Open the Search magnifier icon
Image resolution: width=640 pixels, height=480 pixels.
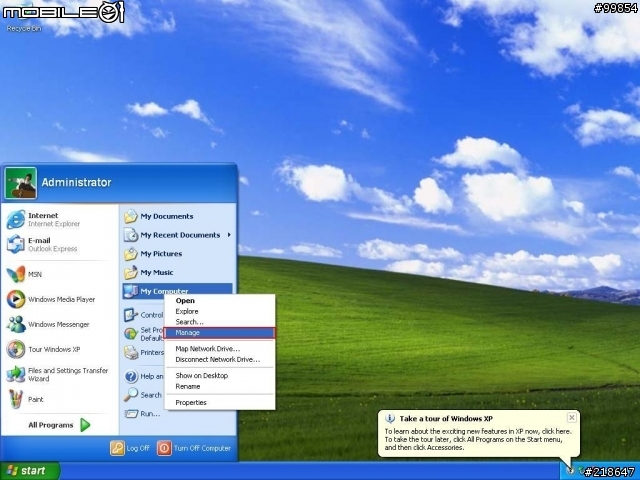click(131, 395)
